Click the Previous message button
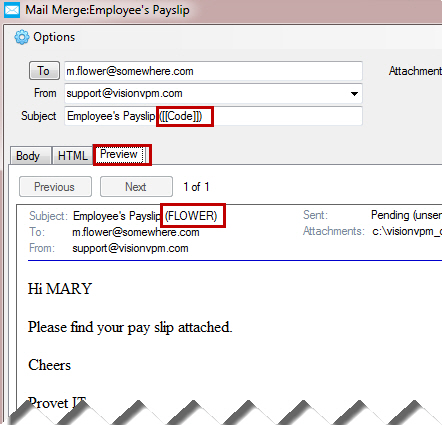The width and height of the screenshot is (442, 425). click(x=55, y=187)
